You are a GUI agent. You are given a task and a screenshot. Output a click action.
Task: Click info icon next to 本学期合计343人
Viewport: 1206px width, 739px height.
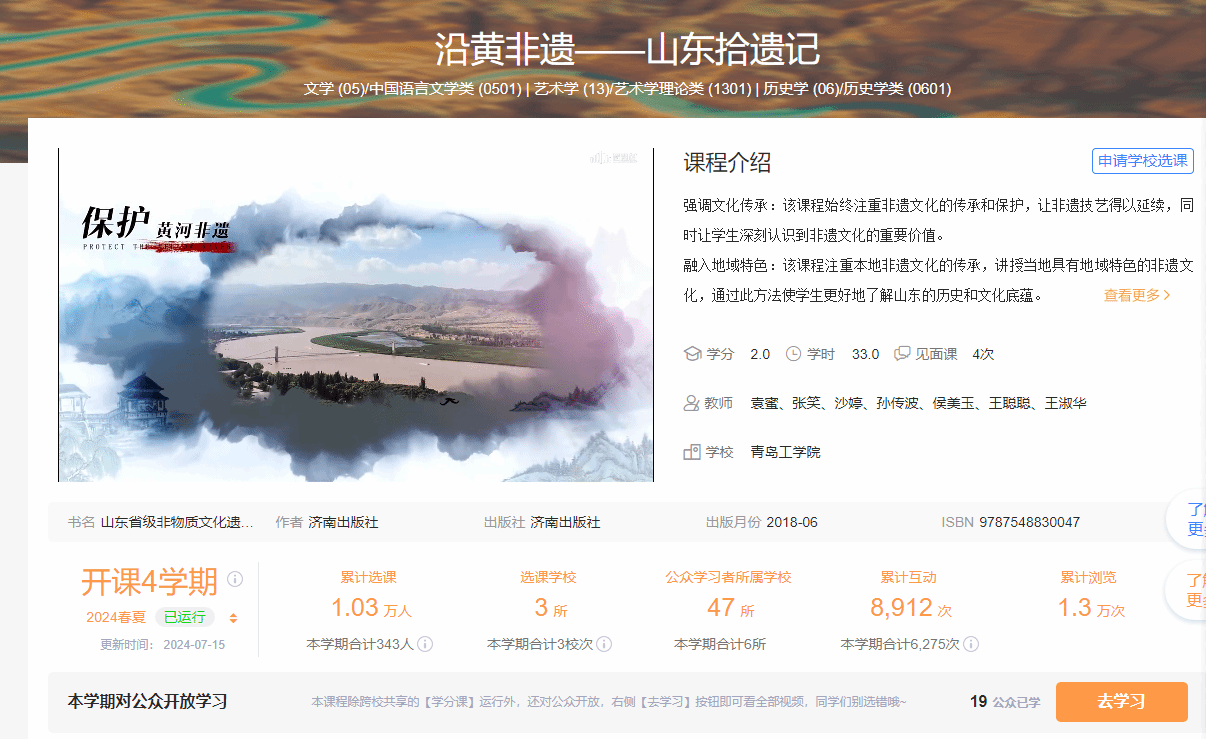click(425, 644)
